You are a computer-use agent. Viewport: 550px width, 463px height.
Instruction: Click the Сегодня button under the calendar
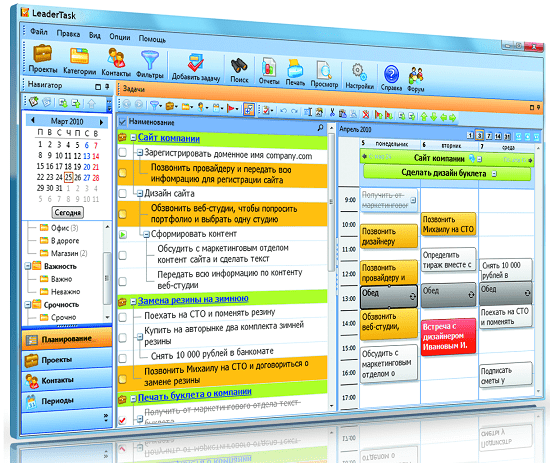click(68, 213)
